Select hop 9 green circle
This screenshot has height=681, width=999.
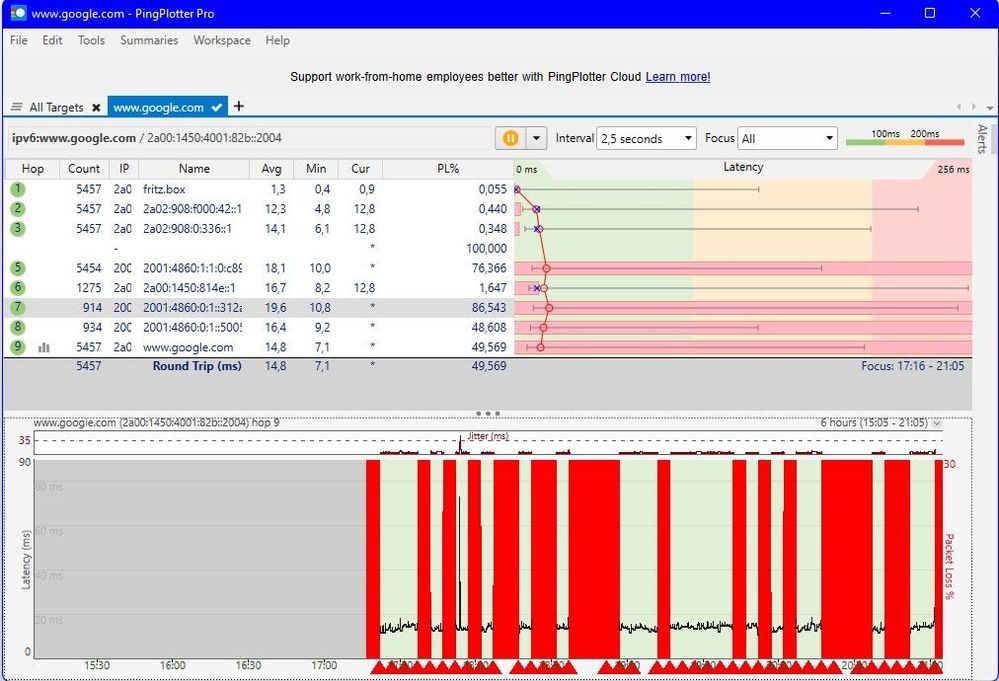(18, 347)
